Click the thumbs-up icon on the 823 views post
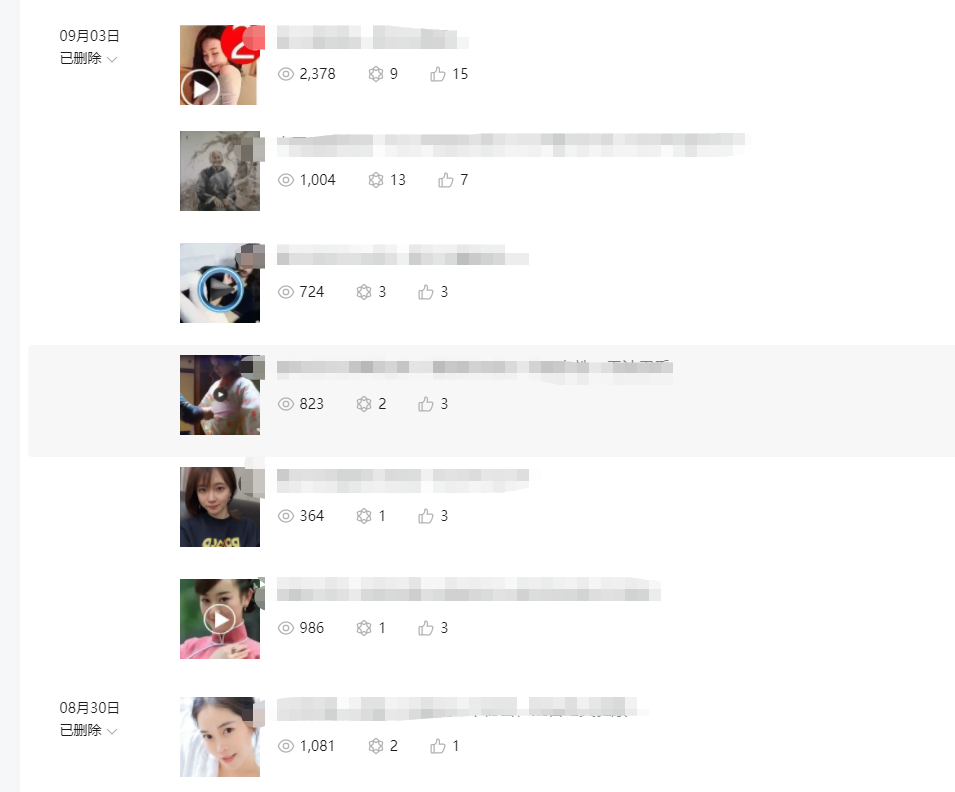The width and height of the screenshot is (955, 792). [x=425, y=405]
